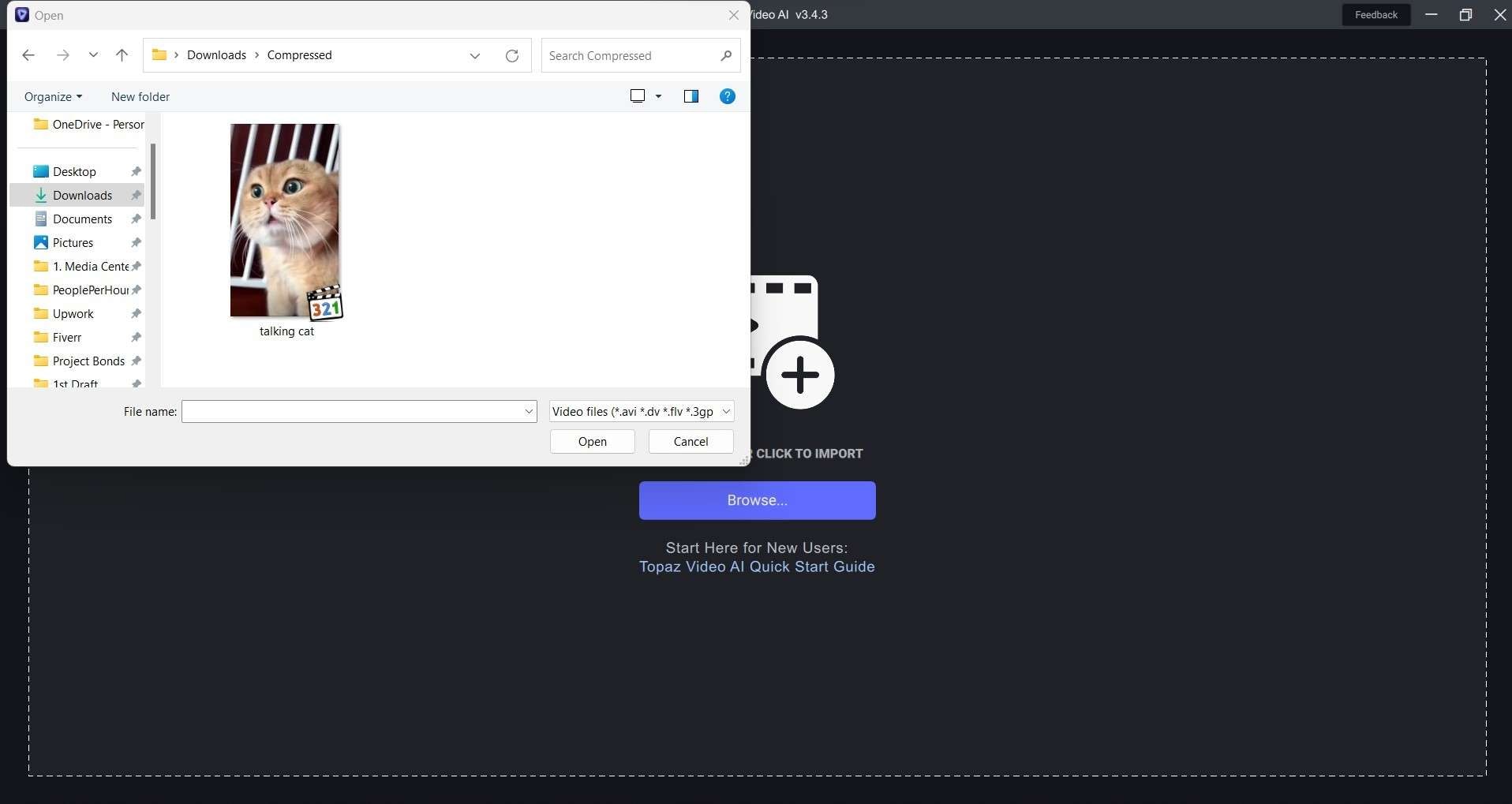This screenshot has width=1512, height=804.
Task: Click the search magnifier in Search Compressed box
Action: [x=725, y=55]
